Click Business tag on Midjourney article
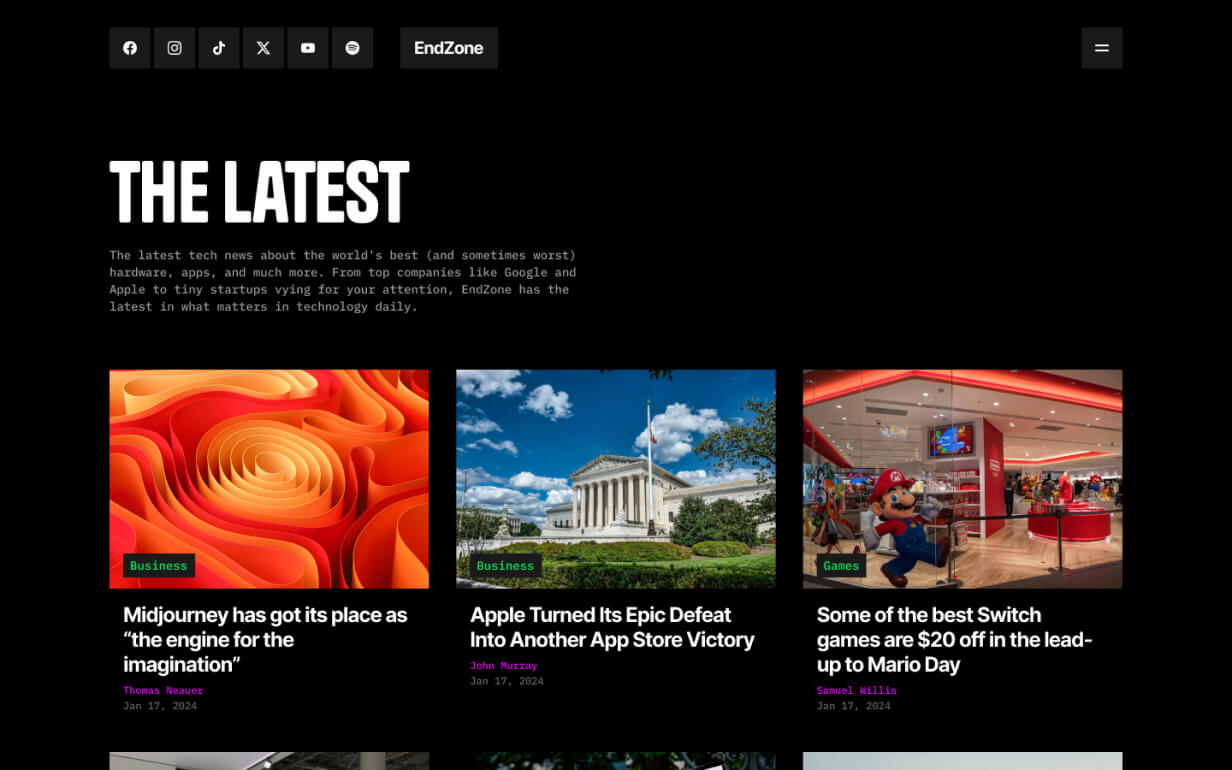The height and width of the screenshot is (770, 1232). [x=159, y=566]
